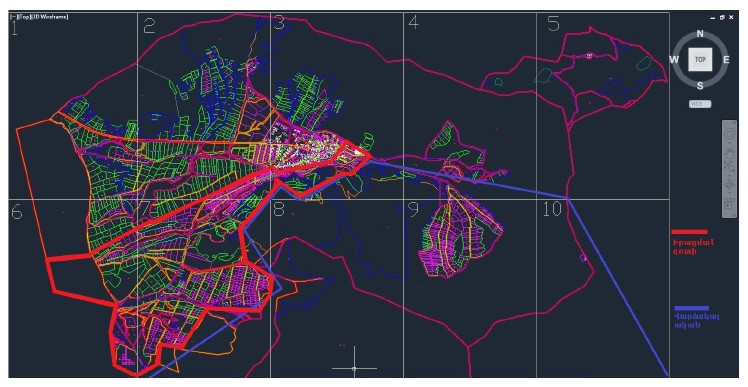Select the TOP face of the ViewCube
The image size is (748, 387).
point(700,59)
